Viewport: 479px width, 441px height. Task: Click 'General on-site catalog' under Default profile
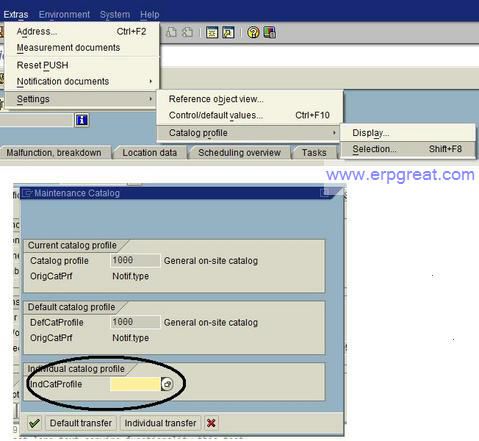pyautogui.click(x=211, y=323)
